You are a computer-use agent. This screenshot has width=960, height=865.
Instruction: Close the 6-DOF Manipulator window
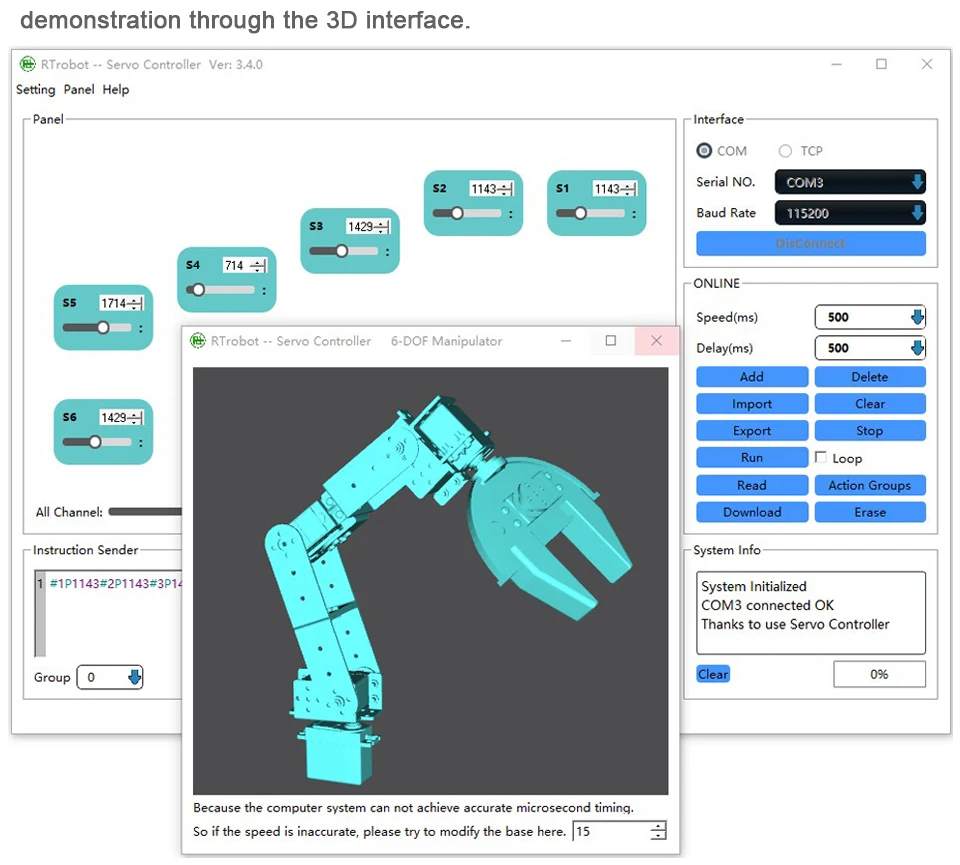click(x=656, y=340)
